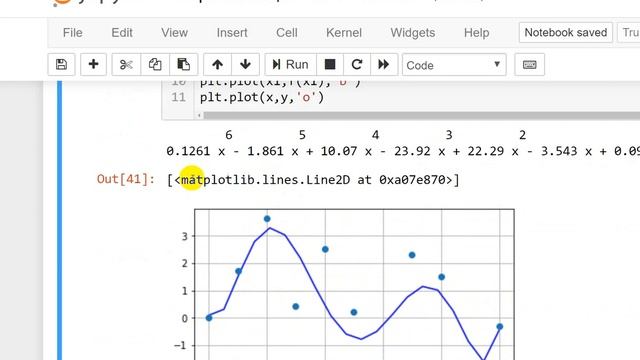The width and height of the screenshot is (640, 360).
Task: Open the command palette keyboard icon
Action: coord(529,64)
